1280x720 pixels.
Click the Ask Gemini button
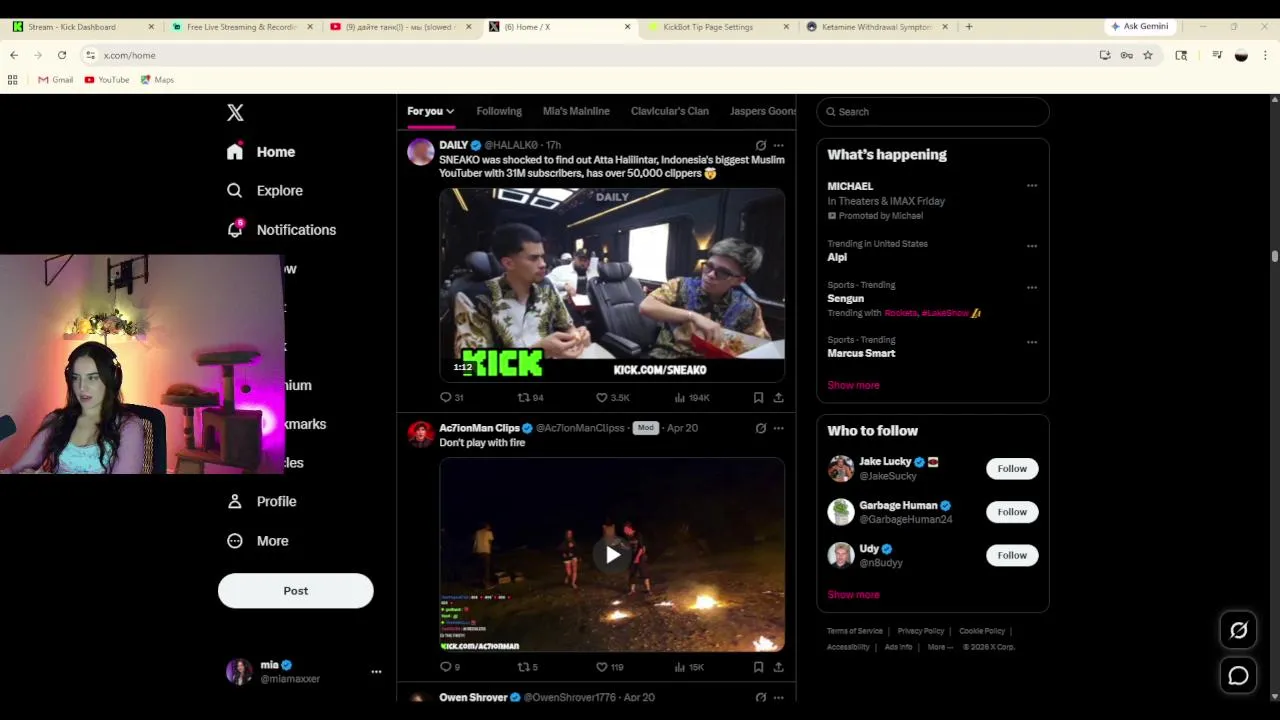pyautogui.click(x=1140, y=27)
